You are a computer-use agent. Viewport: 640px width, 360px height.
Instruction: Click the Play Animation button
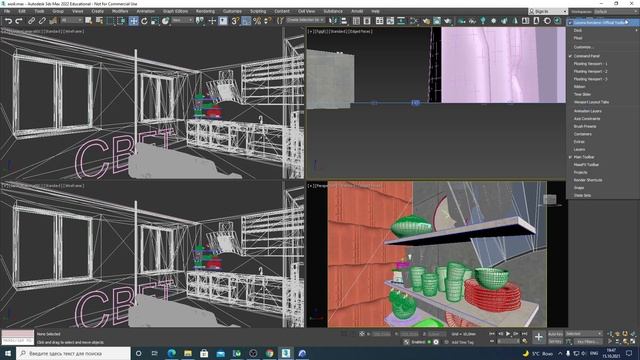tap(508, 334)
